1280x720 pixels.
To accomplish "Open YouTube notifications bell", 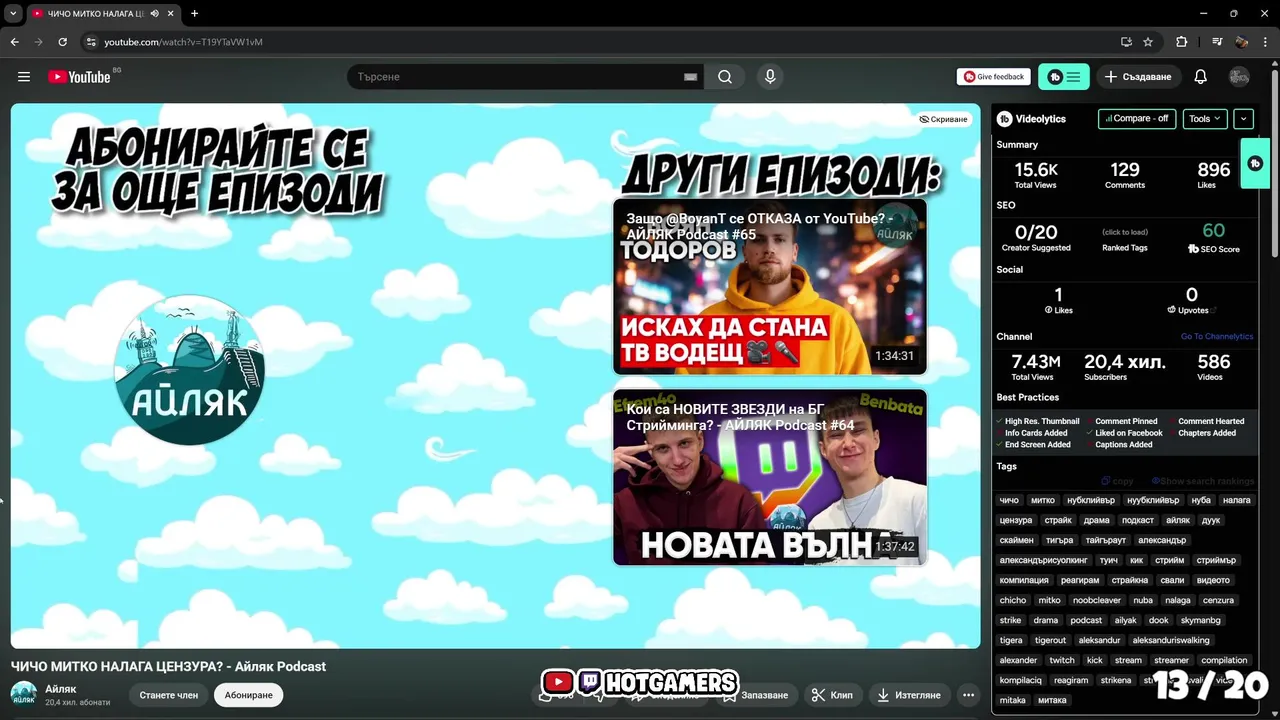I will 1201,77.
